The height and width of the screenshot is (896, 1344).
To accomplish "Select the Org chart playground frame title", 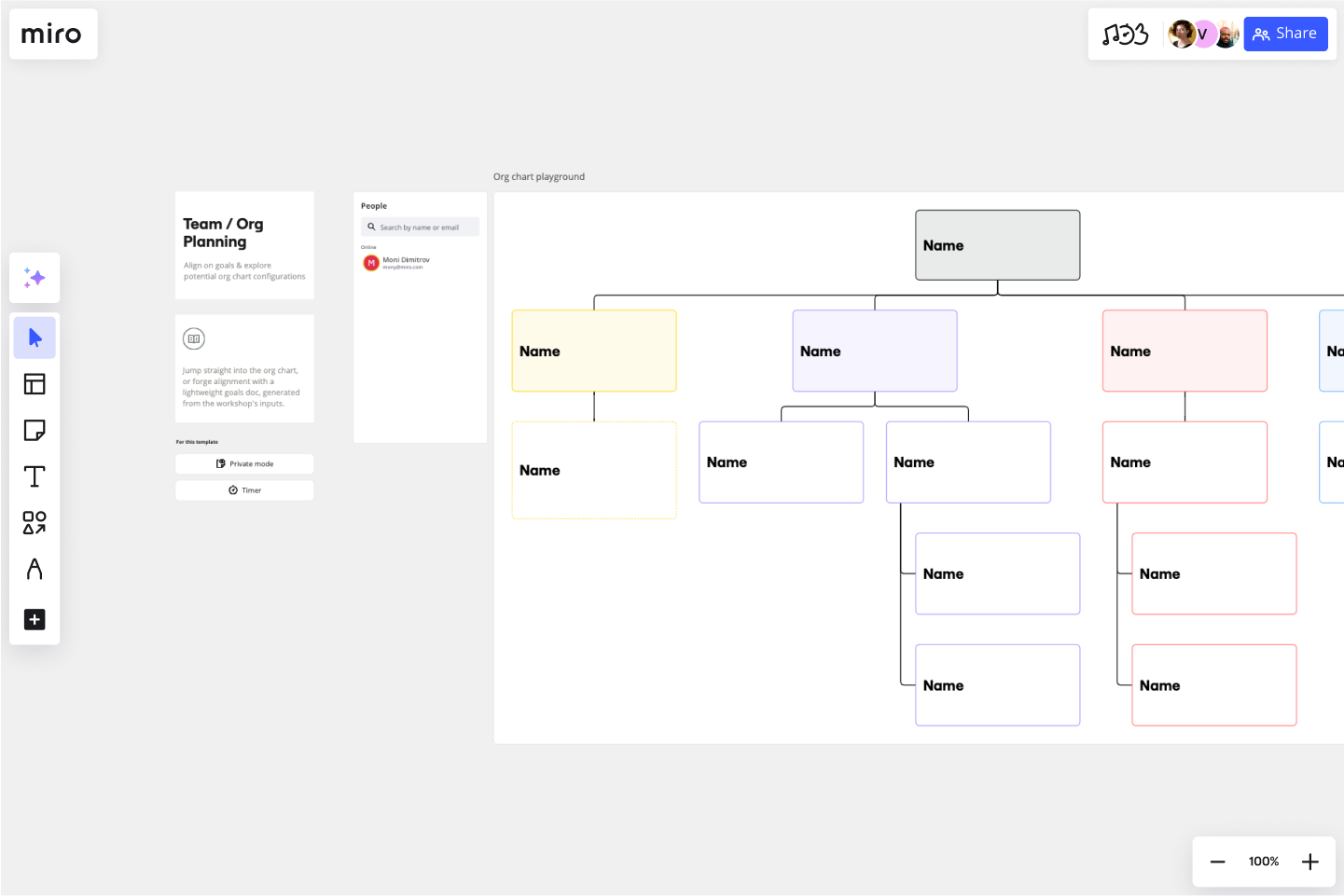I will pos(539,176).
